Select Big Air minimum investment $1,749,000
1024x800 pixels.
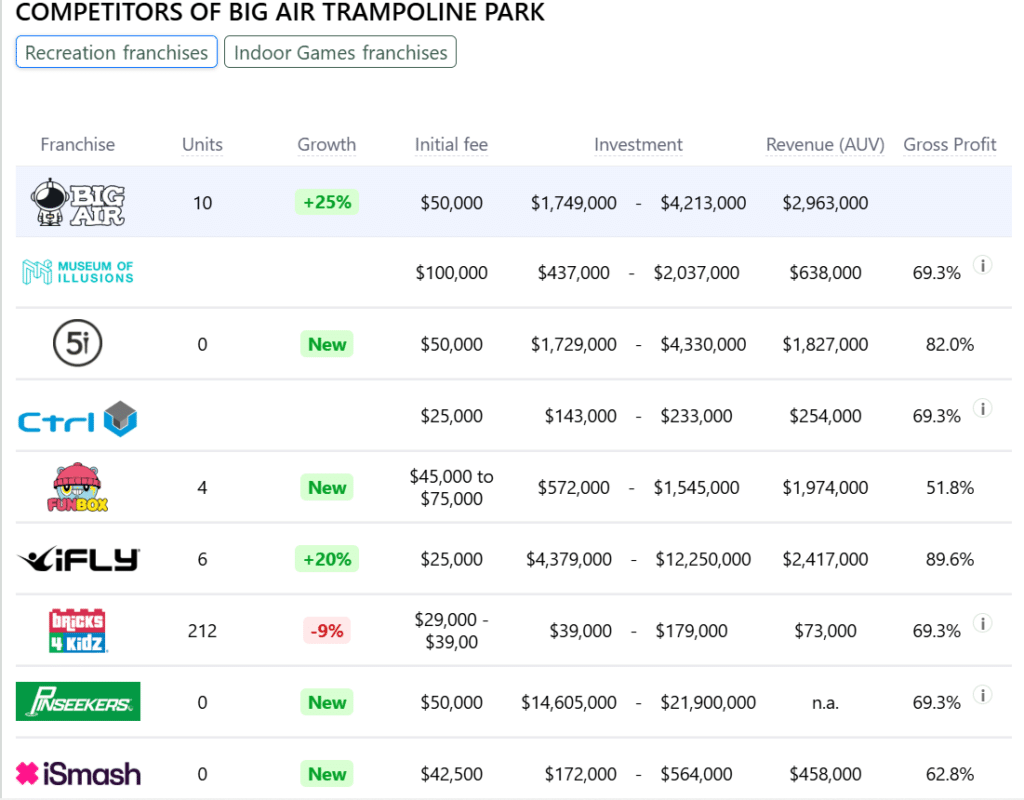(x=573, y=203)
